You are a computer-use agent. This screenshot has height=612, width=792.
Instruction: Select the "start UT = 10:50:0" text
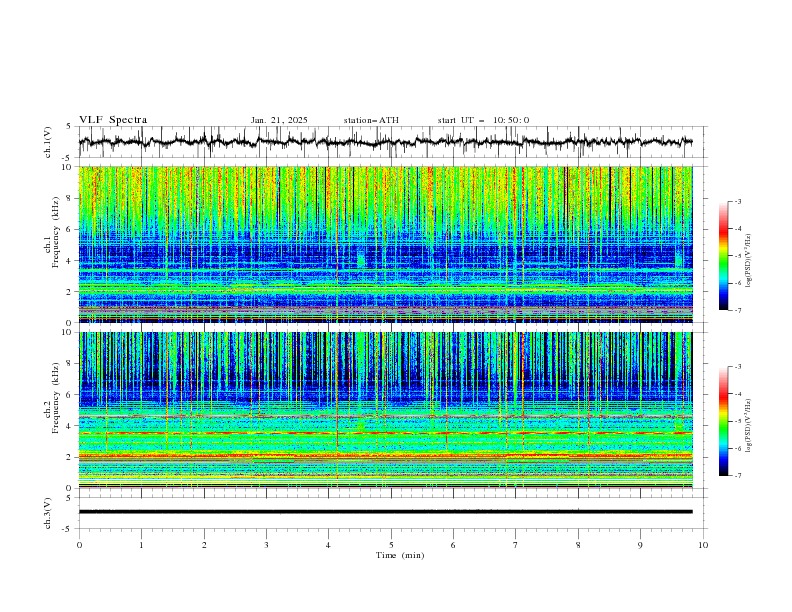483,120
